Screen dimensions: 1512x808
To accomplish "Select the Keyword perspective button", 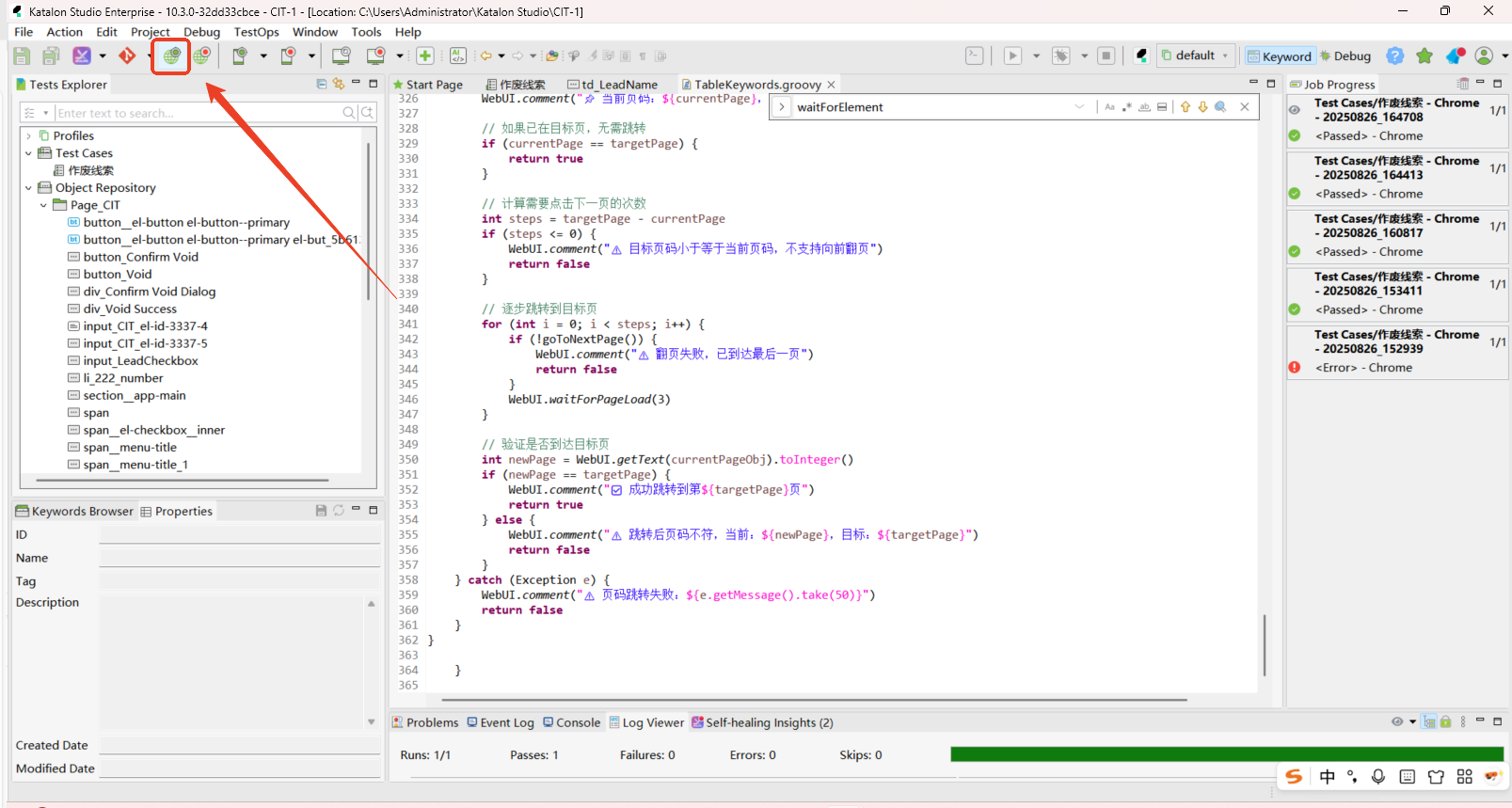I will click(x=1279, y=56).
